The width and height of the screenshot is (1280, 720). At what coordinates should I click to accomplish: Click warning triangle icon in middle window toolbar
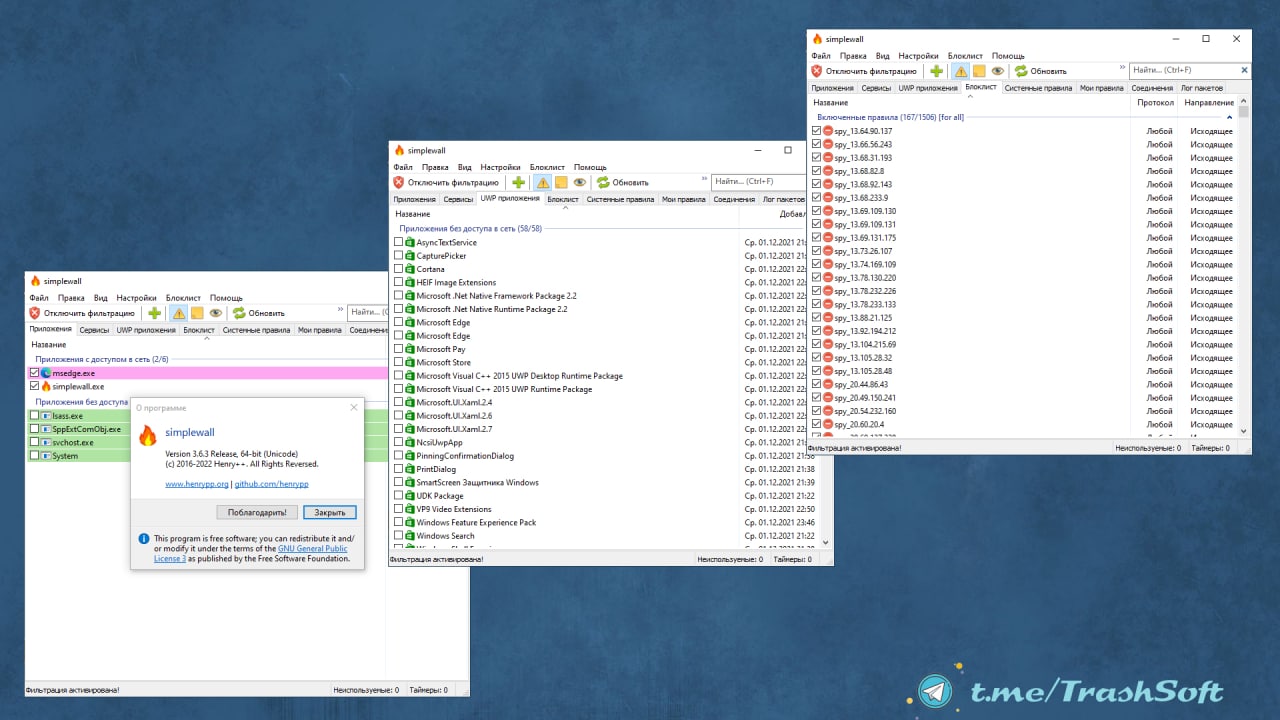coord(542,182)
